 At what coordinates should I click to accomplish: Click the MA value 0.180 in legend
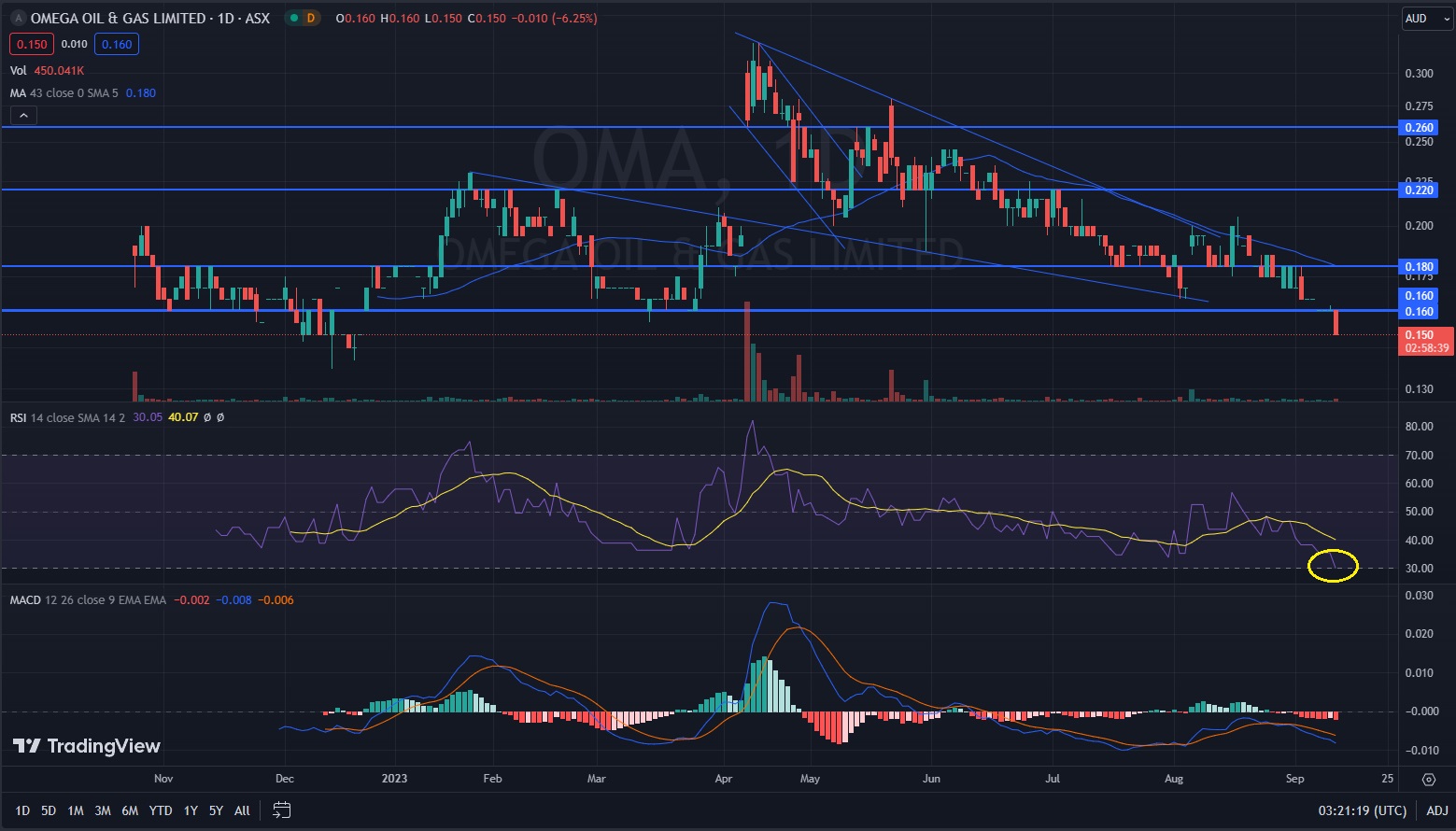(x=141, y=93)
